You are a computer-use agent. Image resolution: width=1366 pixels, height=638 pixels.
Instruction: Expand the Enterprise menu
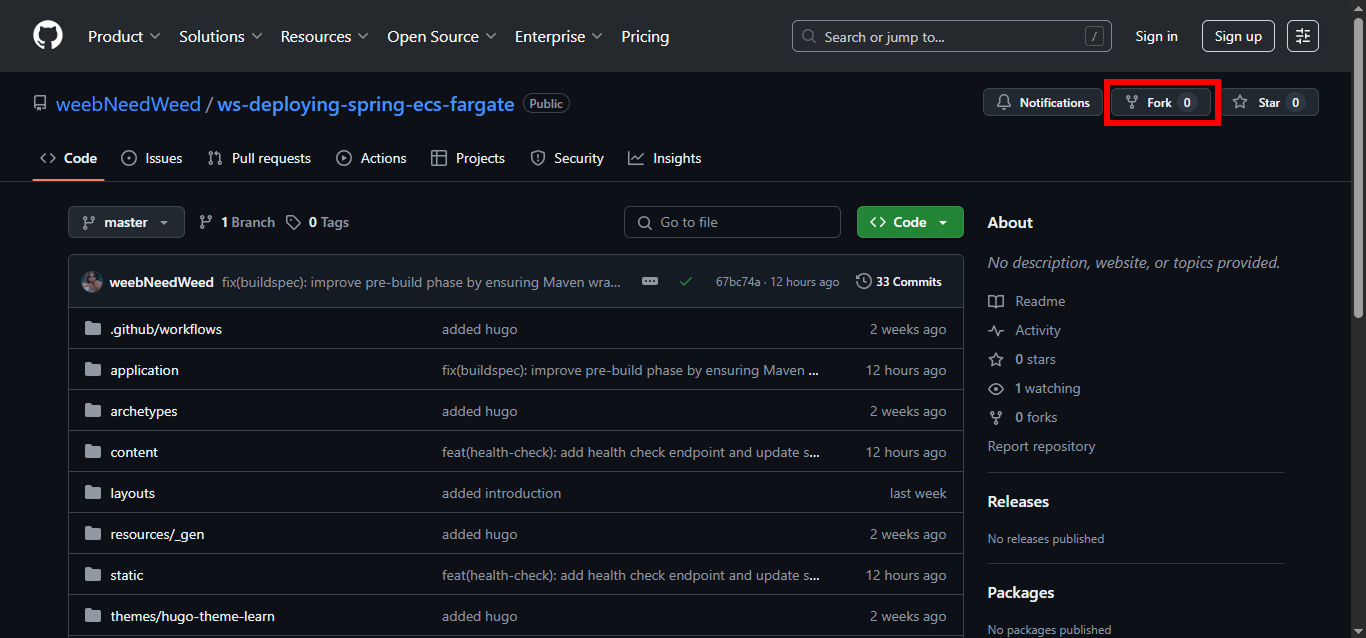pyautogui.click(x=559, y=36)
